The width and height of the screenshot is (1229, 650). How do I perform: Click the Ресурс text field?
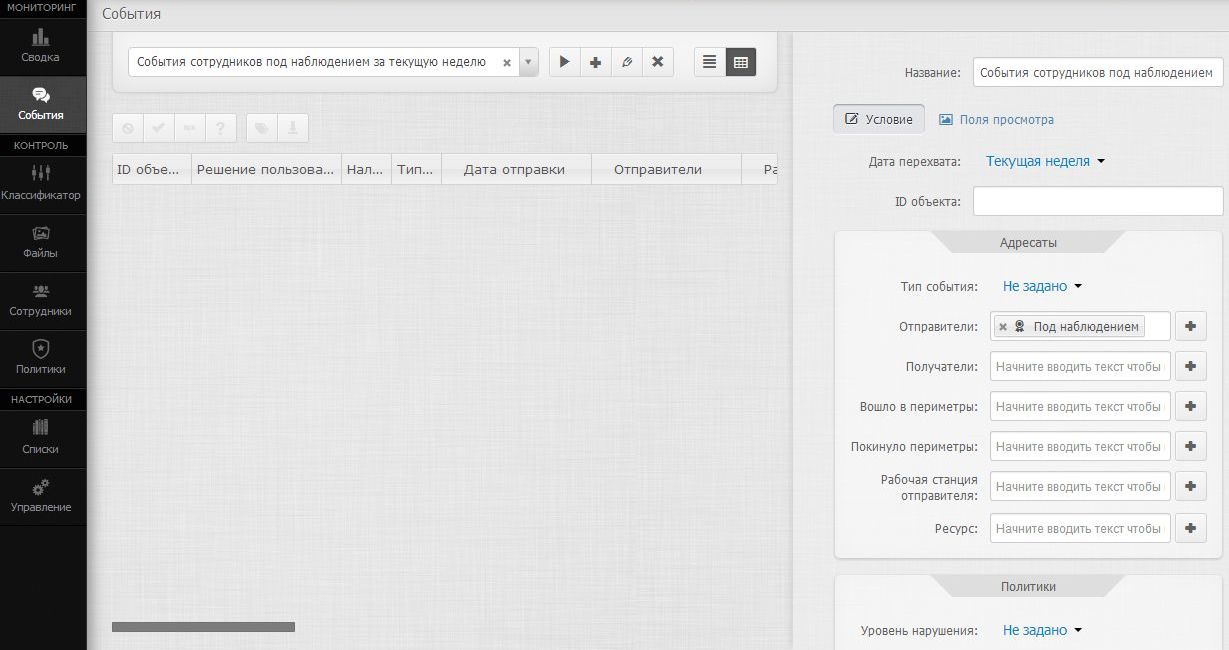click(1080, 528)
